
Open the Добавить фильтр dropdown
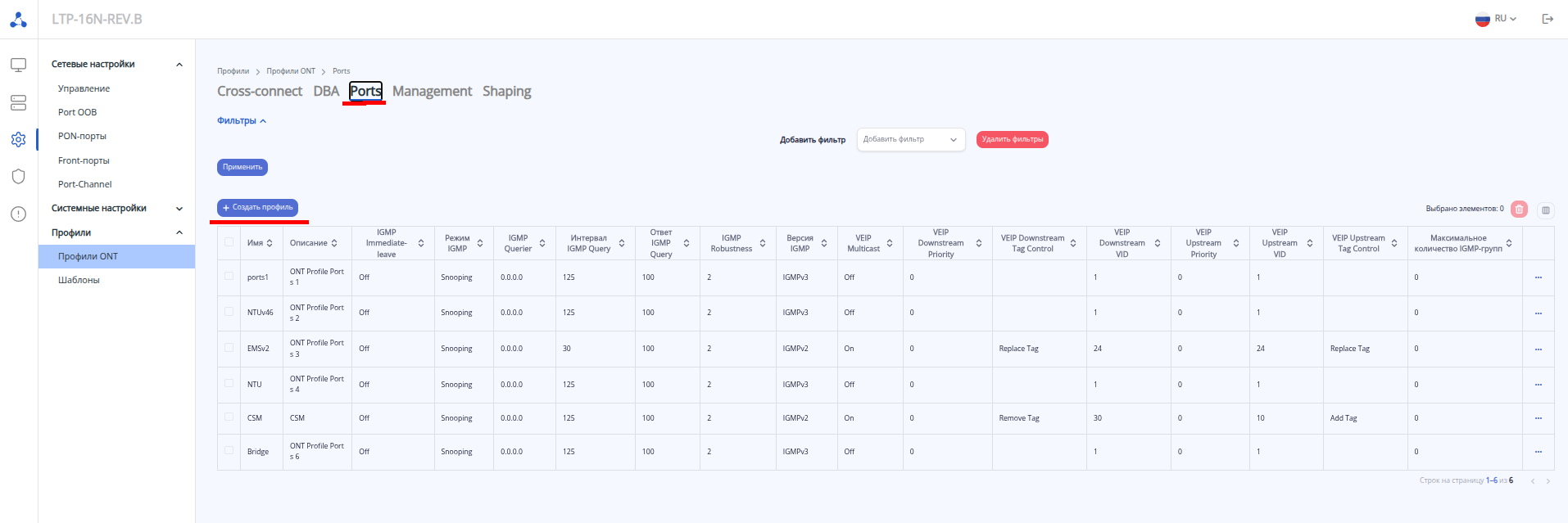[x=910, y=140]
